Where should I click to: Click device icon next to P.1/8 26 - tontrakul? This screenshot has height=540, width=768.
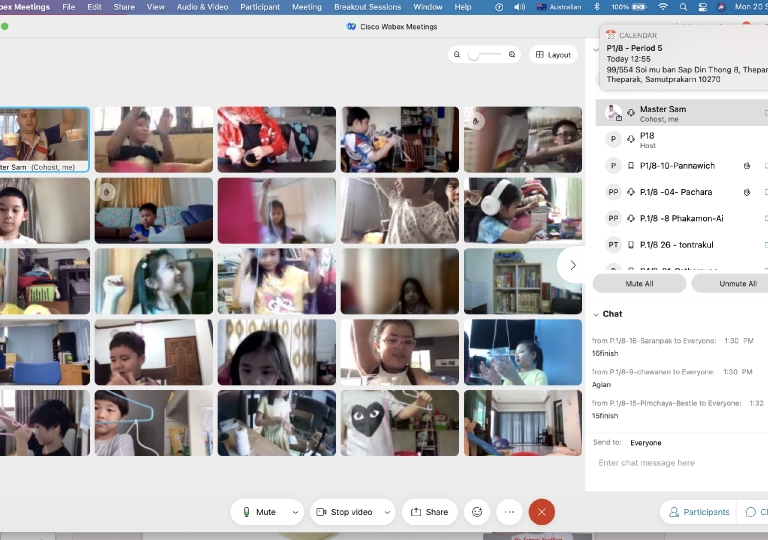coord(631,245)
